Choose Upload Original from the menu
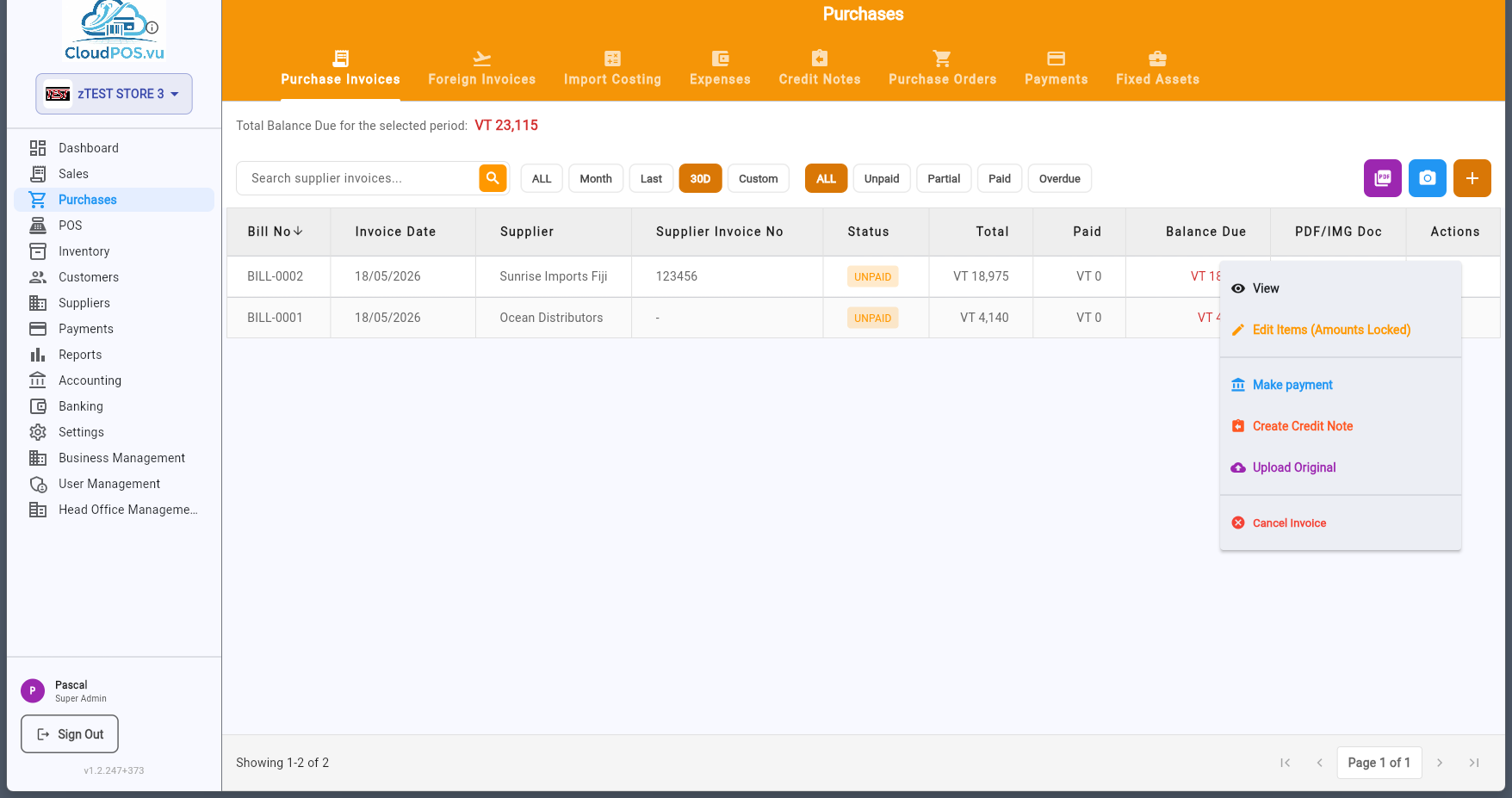The height and width of the screenshot is (798, 1512). click(1341, 467)
